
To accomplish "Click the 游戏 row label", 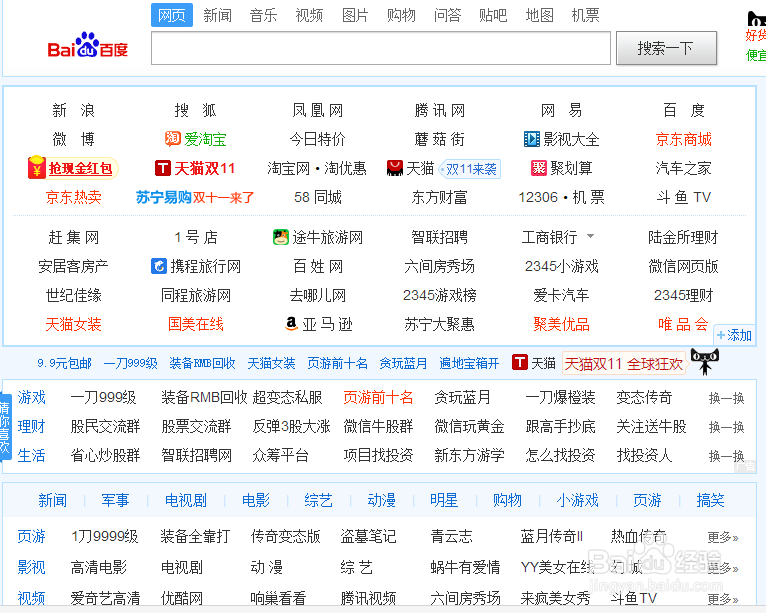I will point(31,398).
